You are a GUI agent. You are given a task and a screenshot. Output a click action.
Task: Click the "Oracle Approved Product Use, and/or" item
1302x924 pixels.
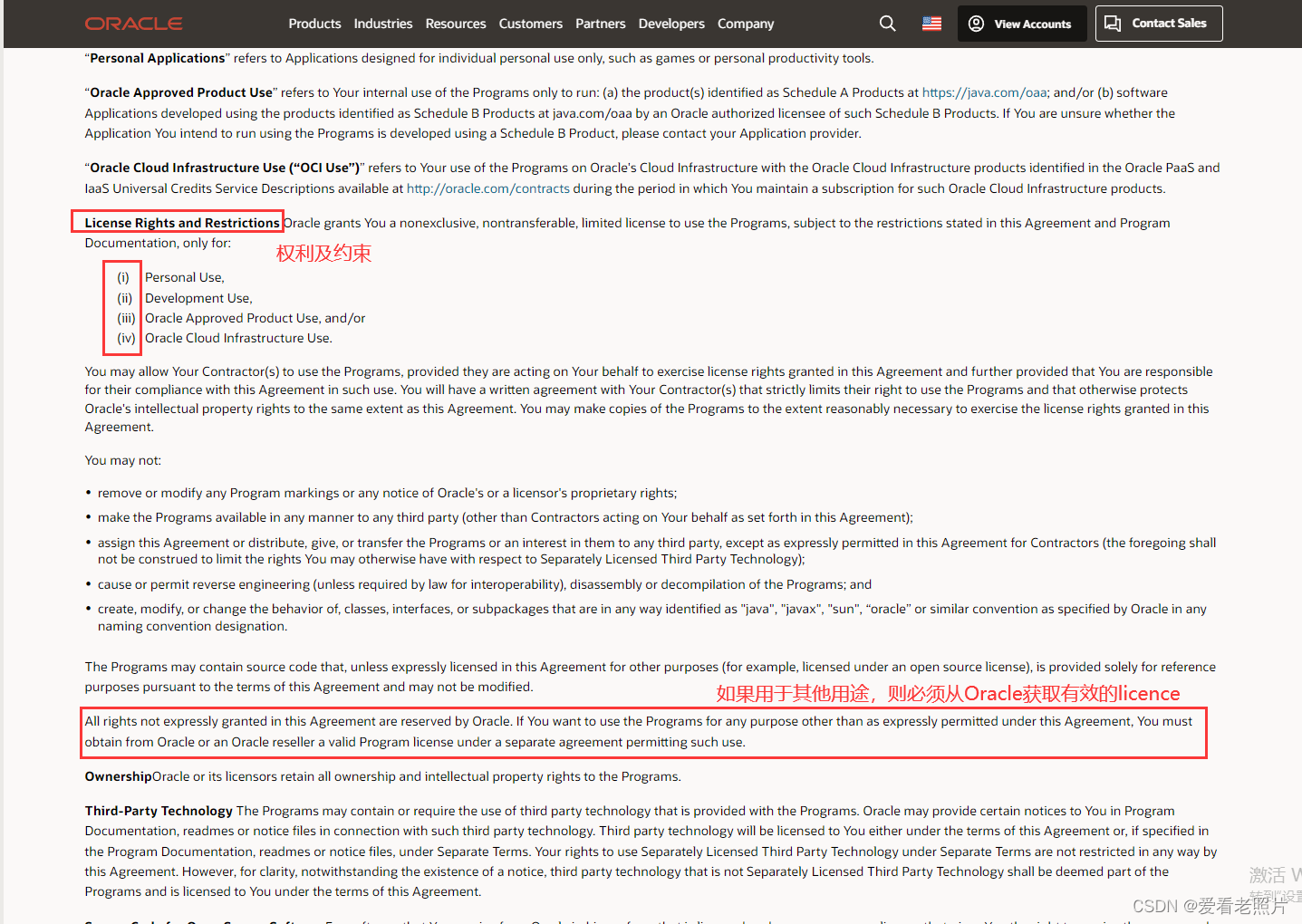pos(256,318)
